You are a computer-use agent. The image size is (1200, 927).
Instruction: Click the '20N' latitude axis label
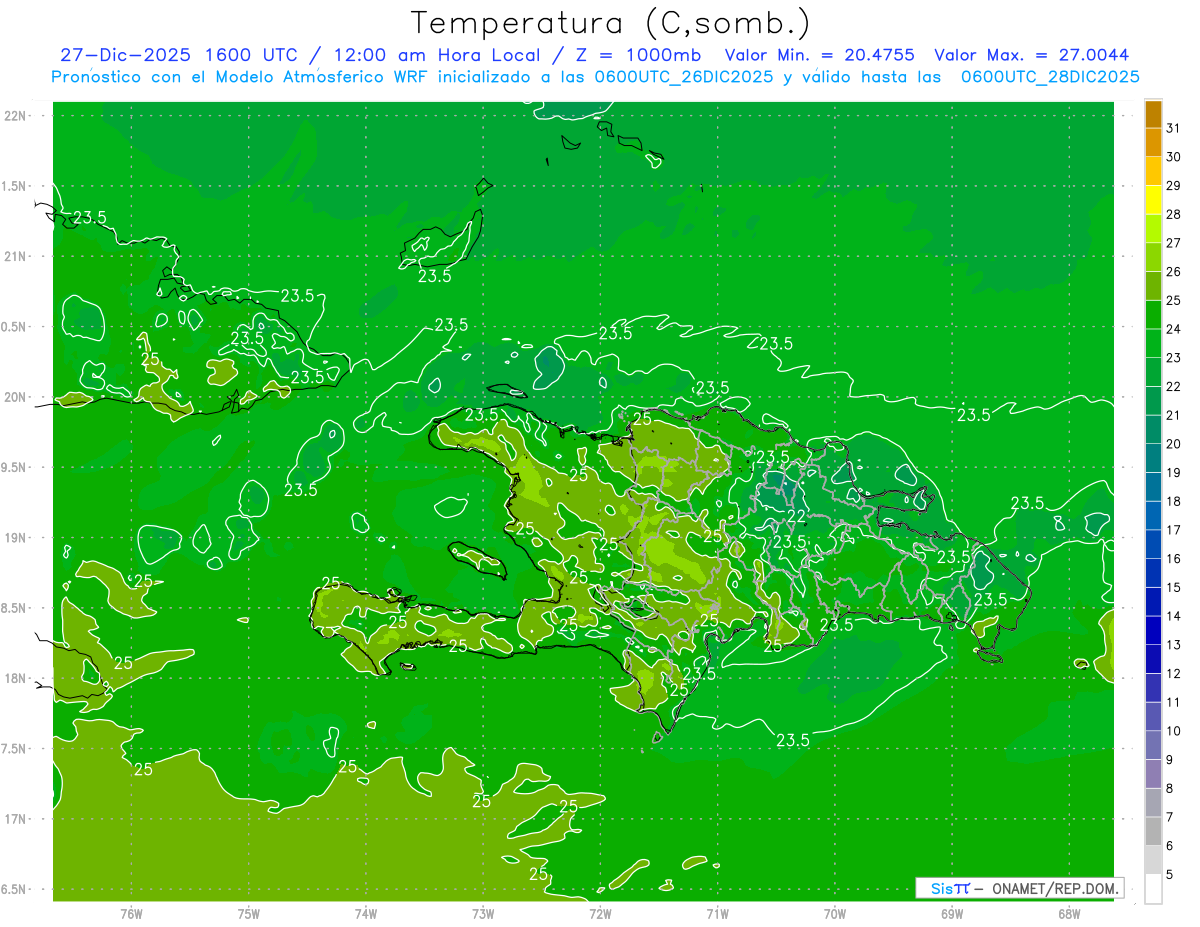point(16,397)
